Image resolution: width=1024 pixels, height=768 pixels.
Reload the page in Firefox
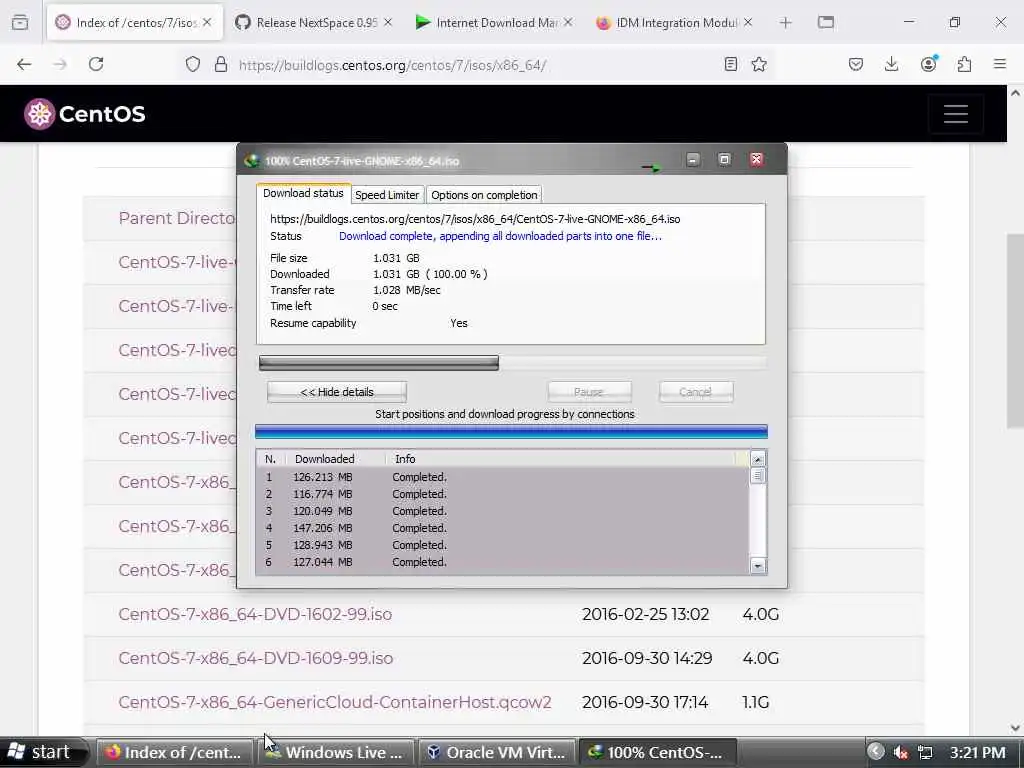click(x=96, y=64)
